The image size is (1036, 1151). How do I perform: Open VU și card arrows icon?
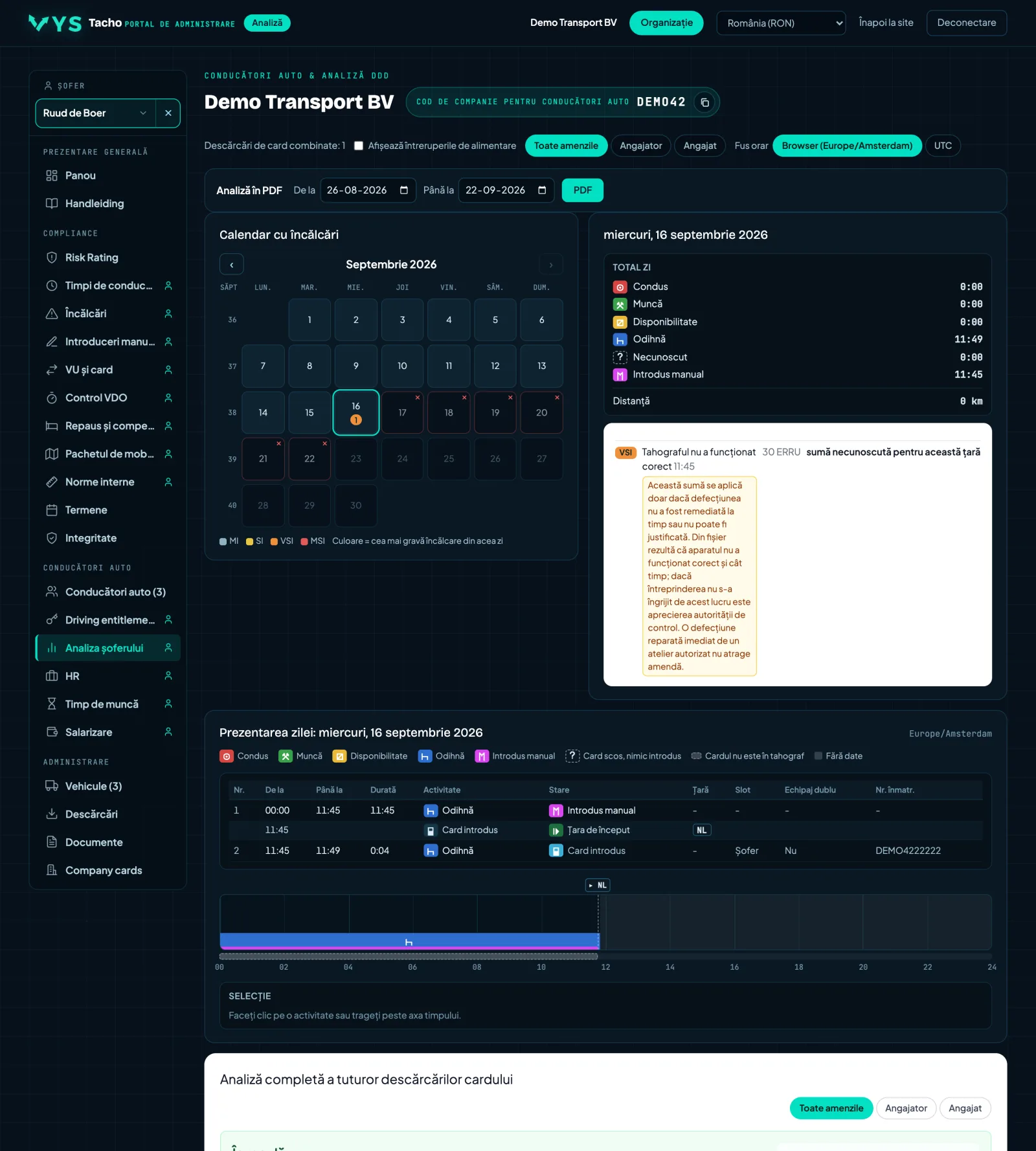(52, 370)
